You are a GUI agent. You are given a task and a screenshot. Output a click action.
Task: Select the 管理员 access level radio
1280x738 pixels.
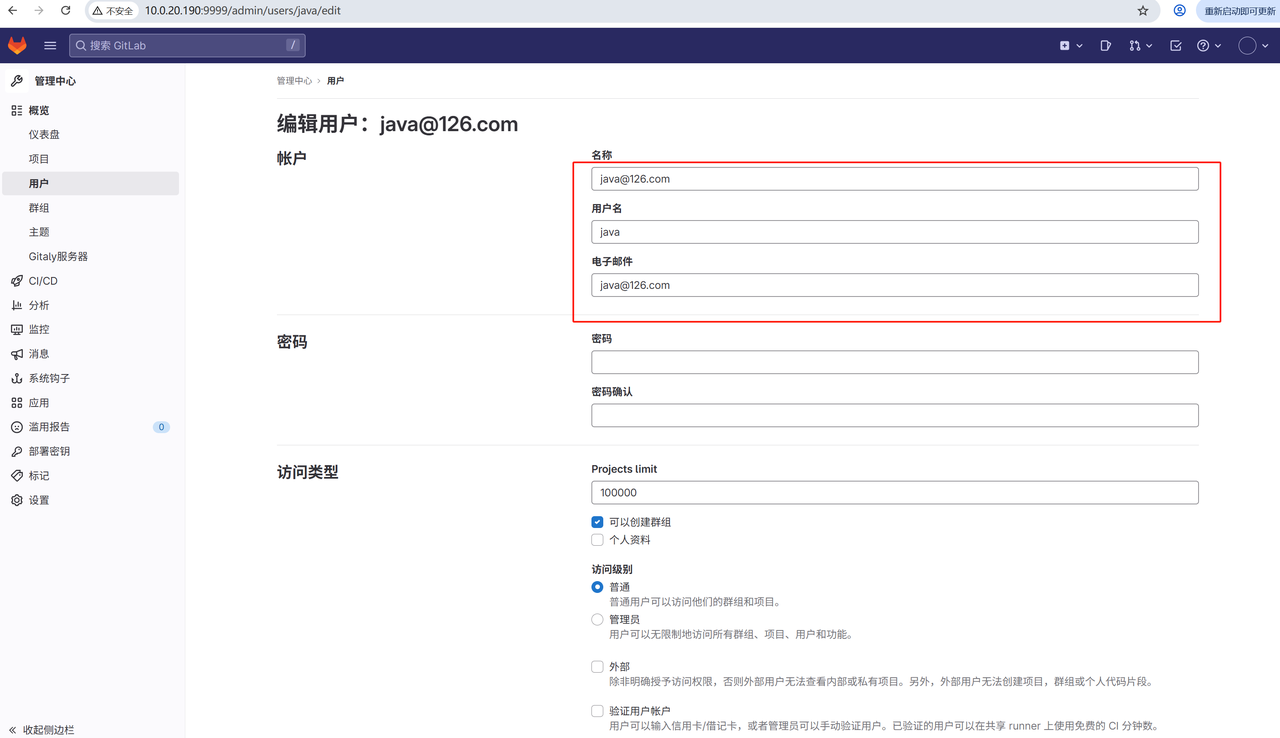(x=597, y=620)
